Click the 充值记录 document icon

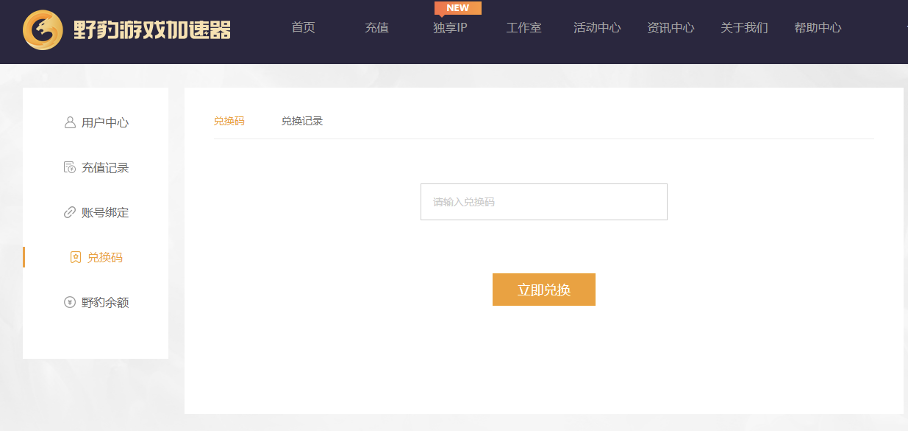click(69, 167)
